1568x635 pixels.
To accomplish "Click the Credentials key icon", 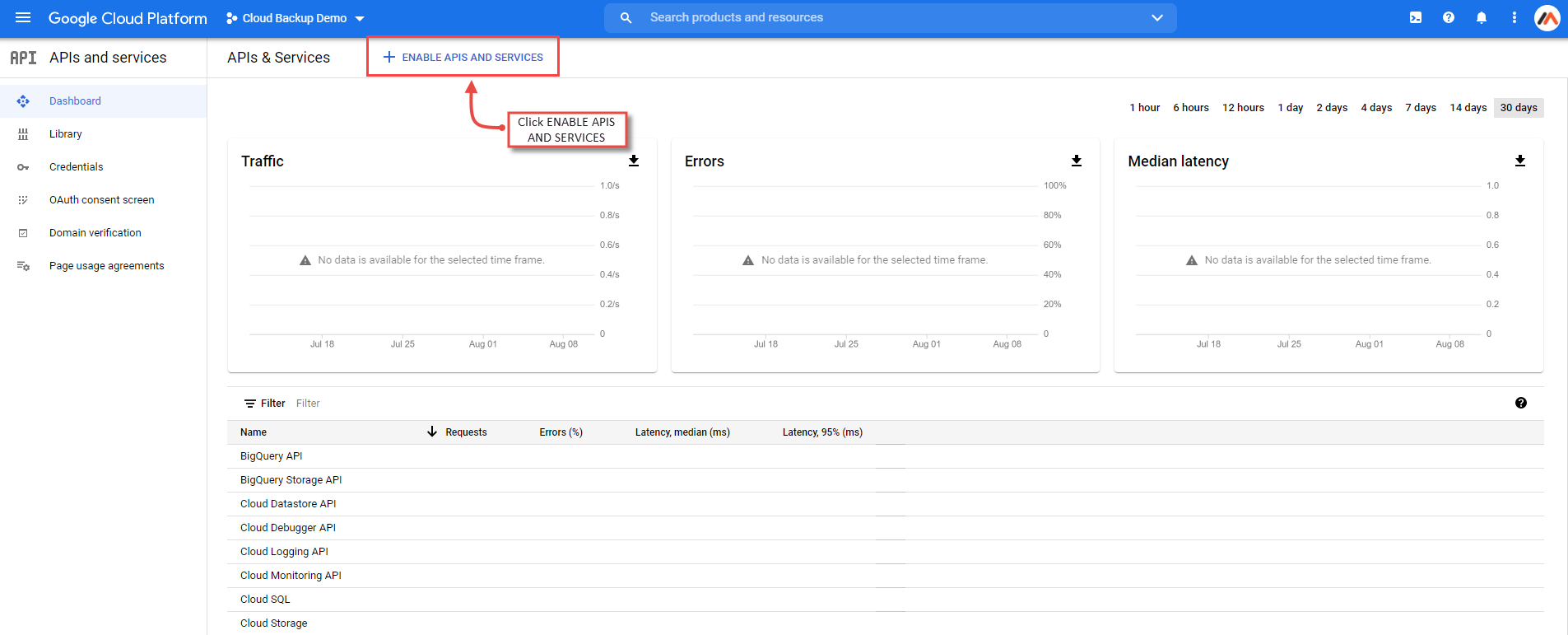I will pyautogui.click(x=23, y=167).
